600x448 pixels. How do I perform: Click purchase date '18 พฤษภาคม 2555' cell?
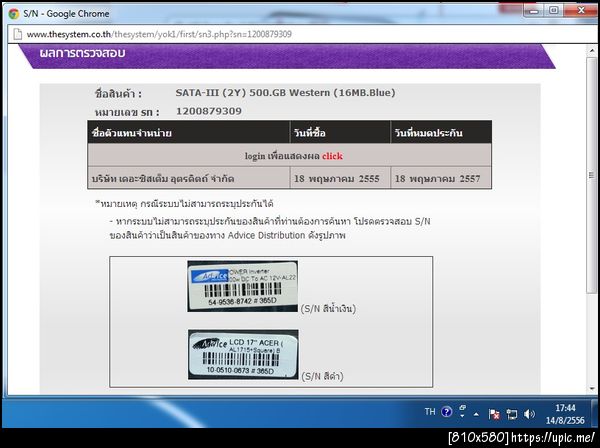[340, 178]
